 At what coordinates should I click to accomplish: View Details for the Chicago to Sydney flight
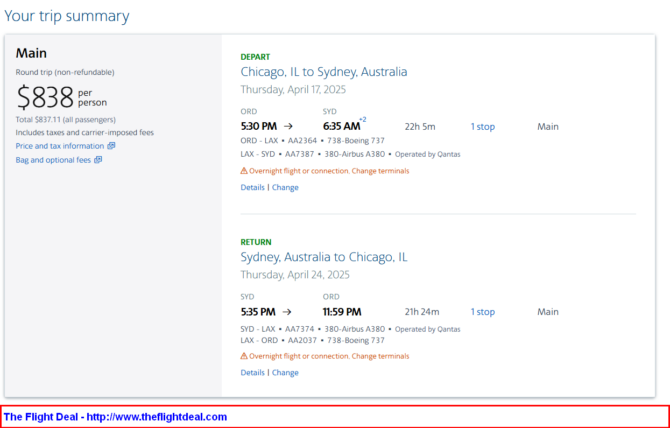coord(253,188)
